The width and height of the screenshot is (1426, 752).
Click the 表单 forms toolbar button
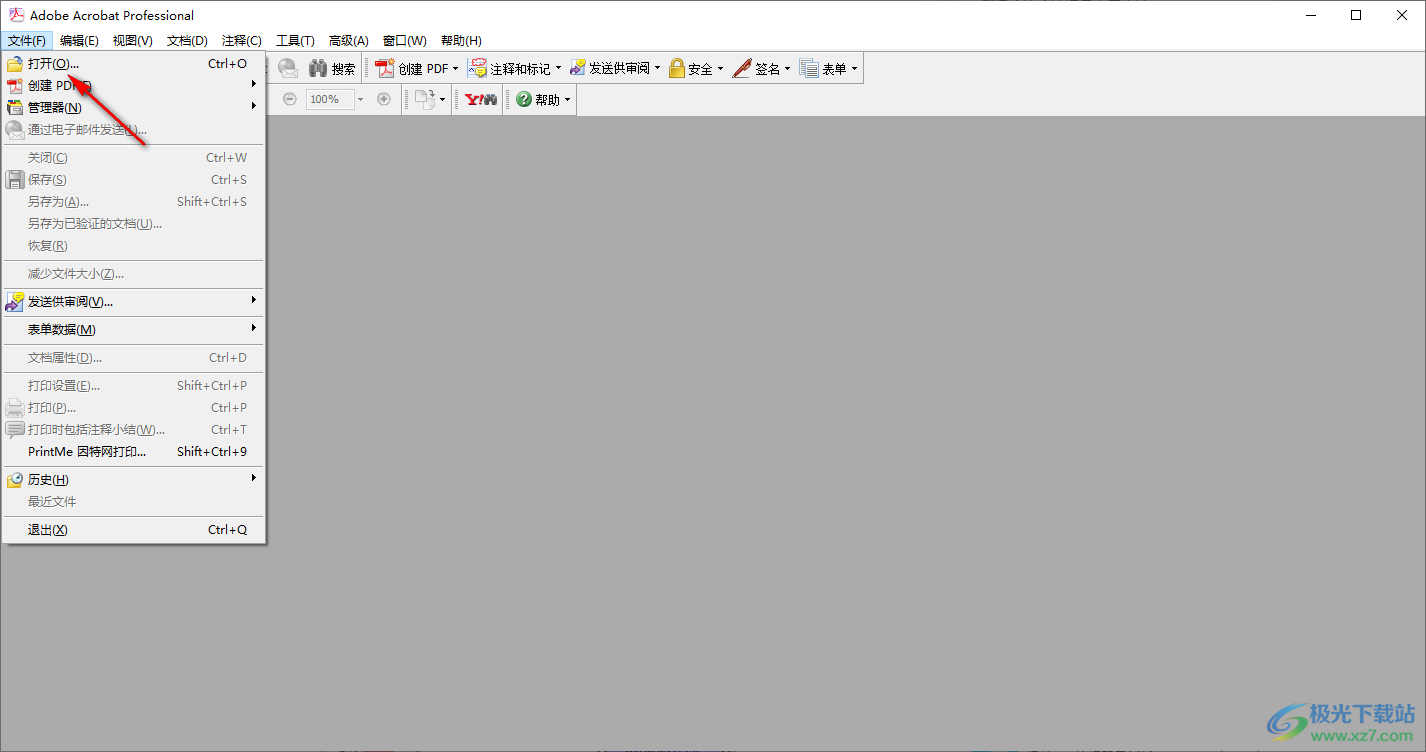823,68
